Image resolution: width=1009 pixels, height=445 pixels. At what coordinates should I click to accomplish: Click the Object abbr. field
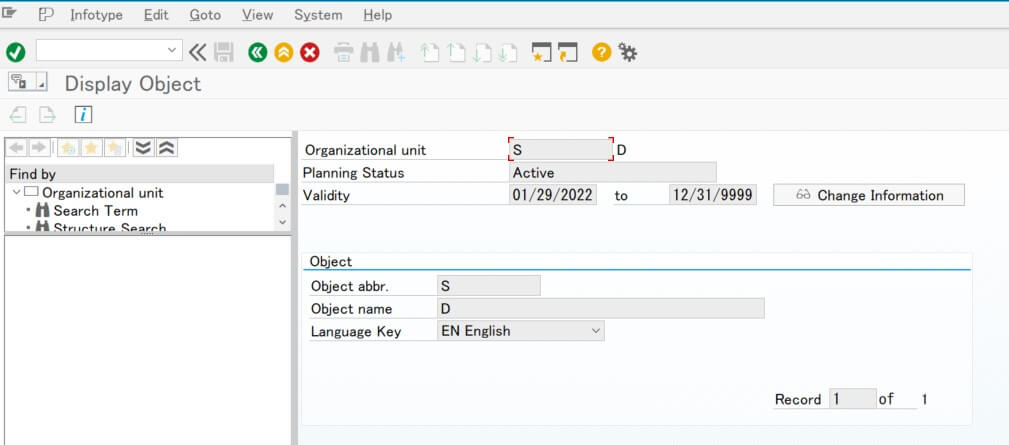click(488, 286)
